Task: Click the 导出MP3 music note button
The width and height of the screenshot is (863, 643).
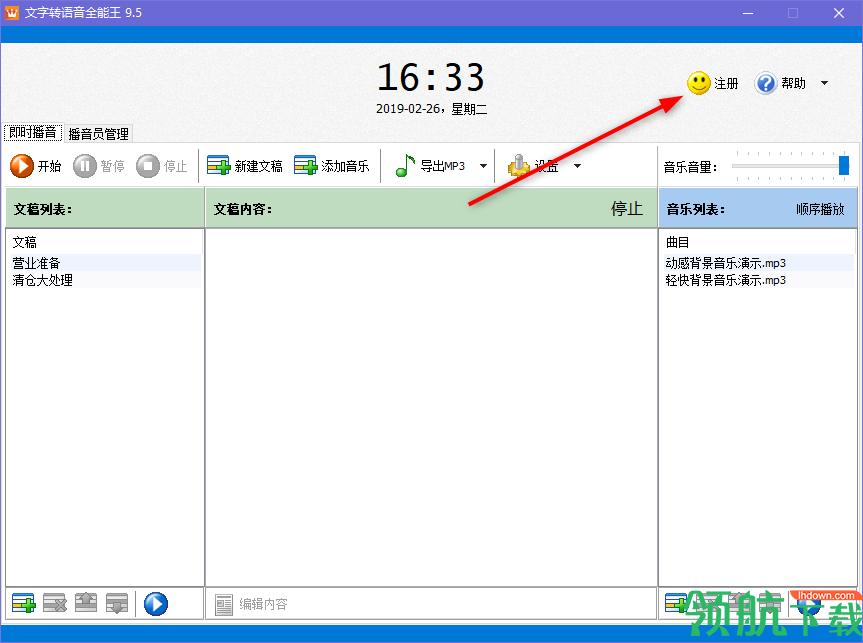Action: tap(430, 166)
